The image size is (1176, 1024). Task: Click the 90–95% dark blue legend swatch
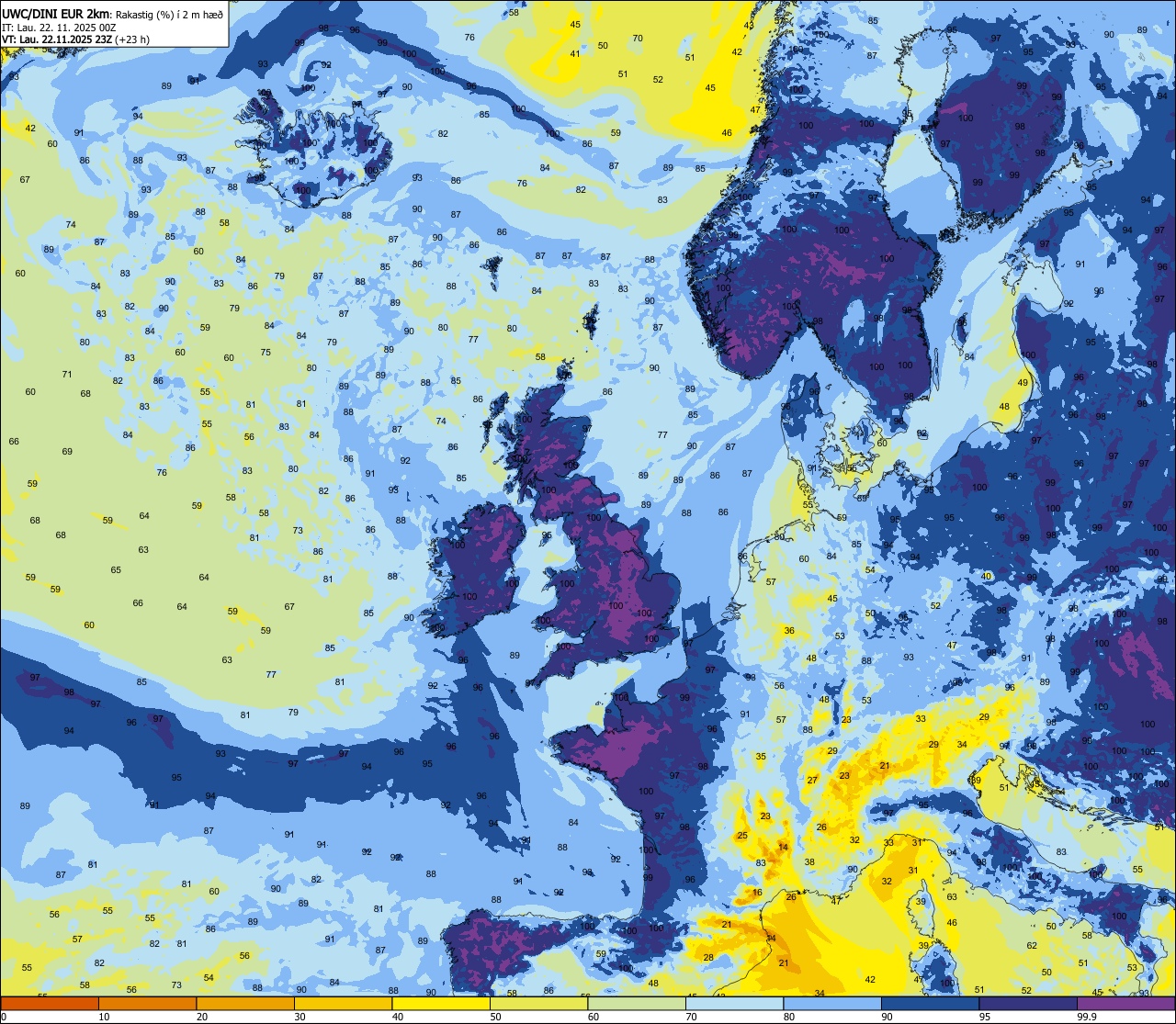tap(930, 1003)
